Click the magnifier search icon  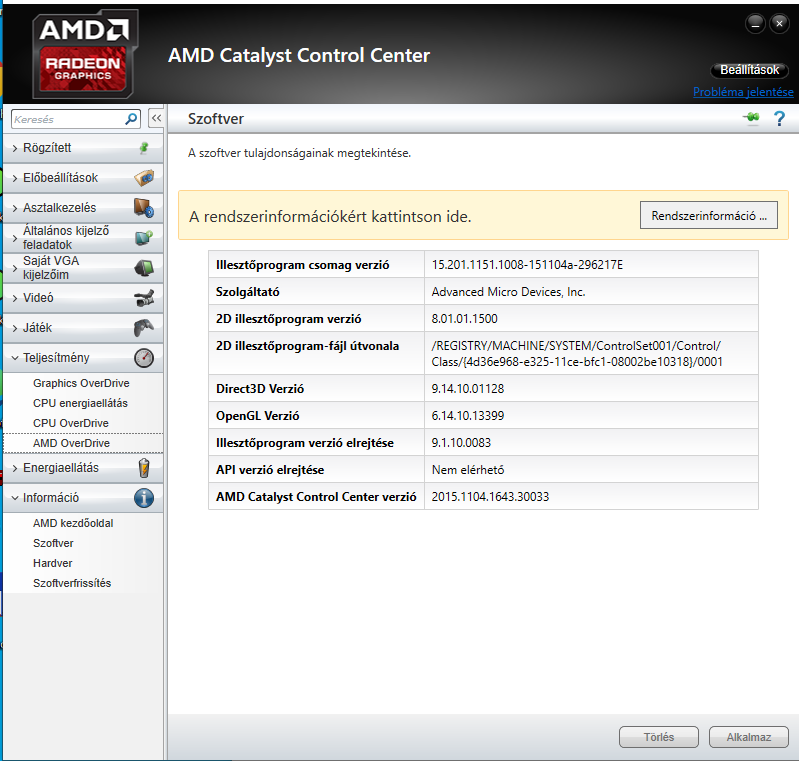click(x=131, y=119)
